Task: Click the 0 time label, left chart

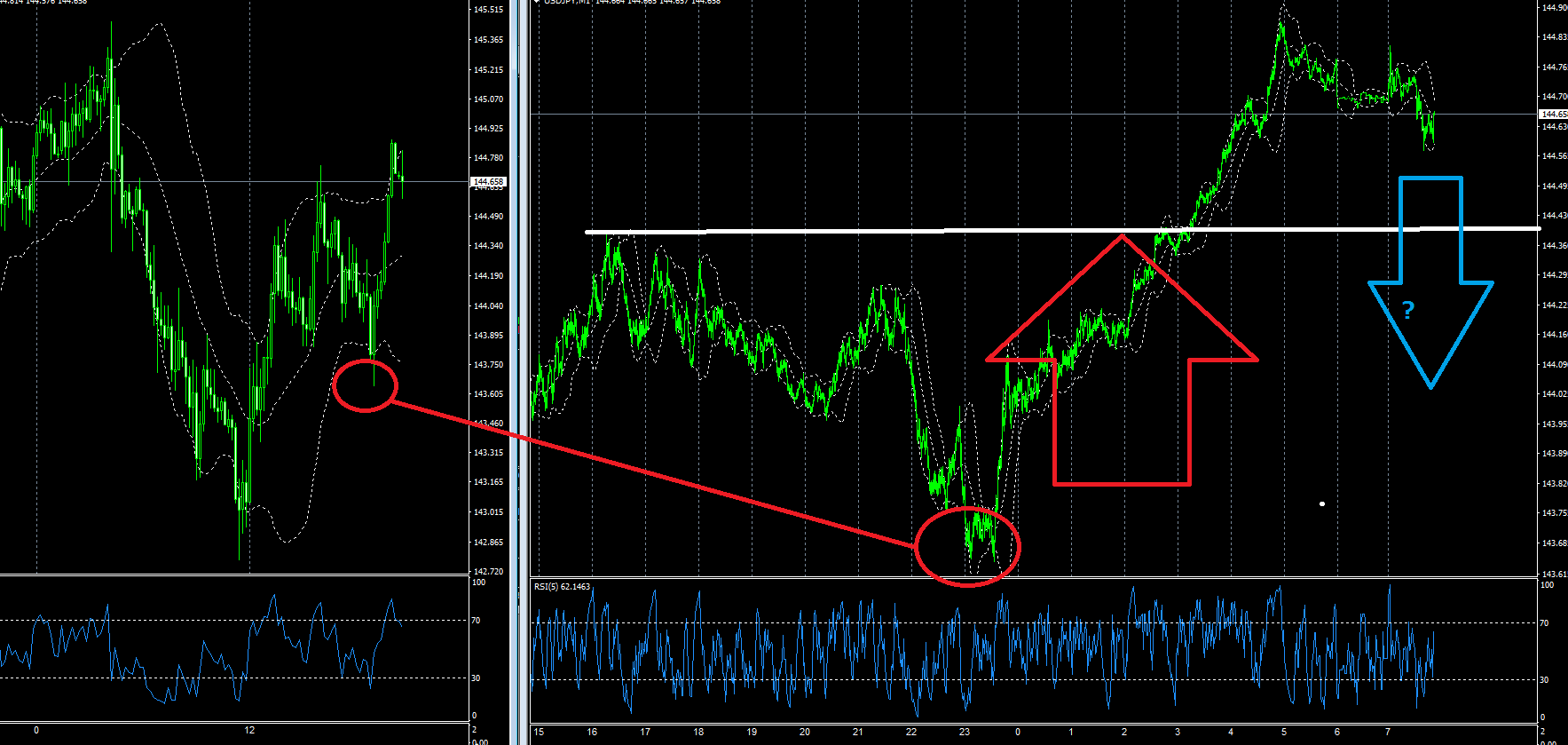Action: coord(36,730)
